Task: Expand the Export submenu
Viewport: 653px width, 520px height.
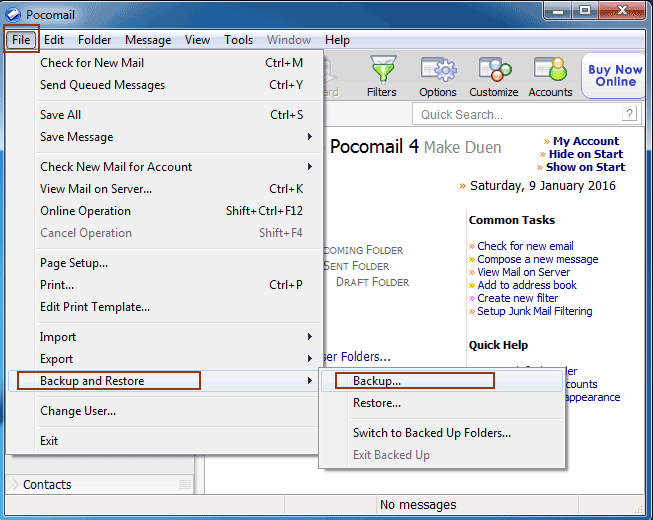Action: click(309, 358)
